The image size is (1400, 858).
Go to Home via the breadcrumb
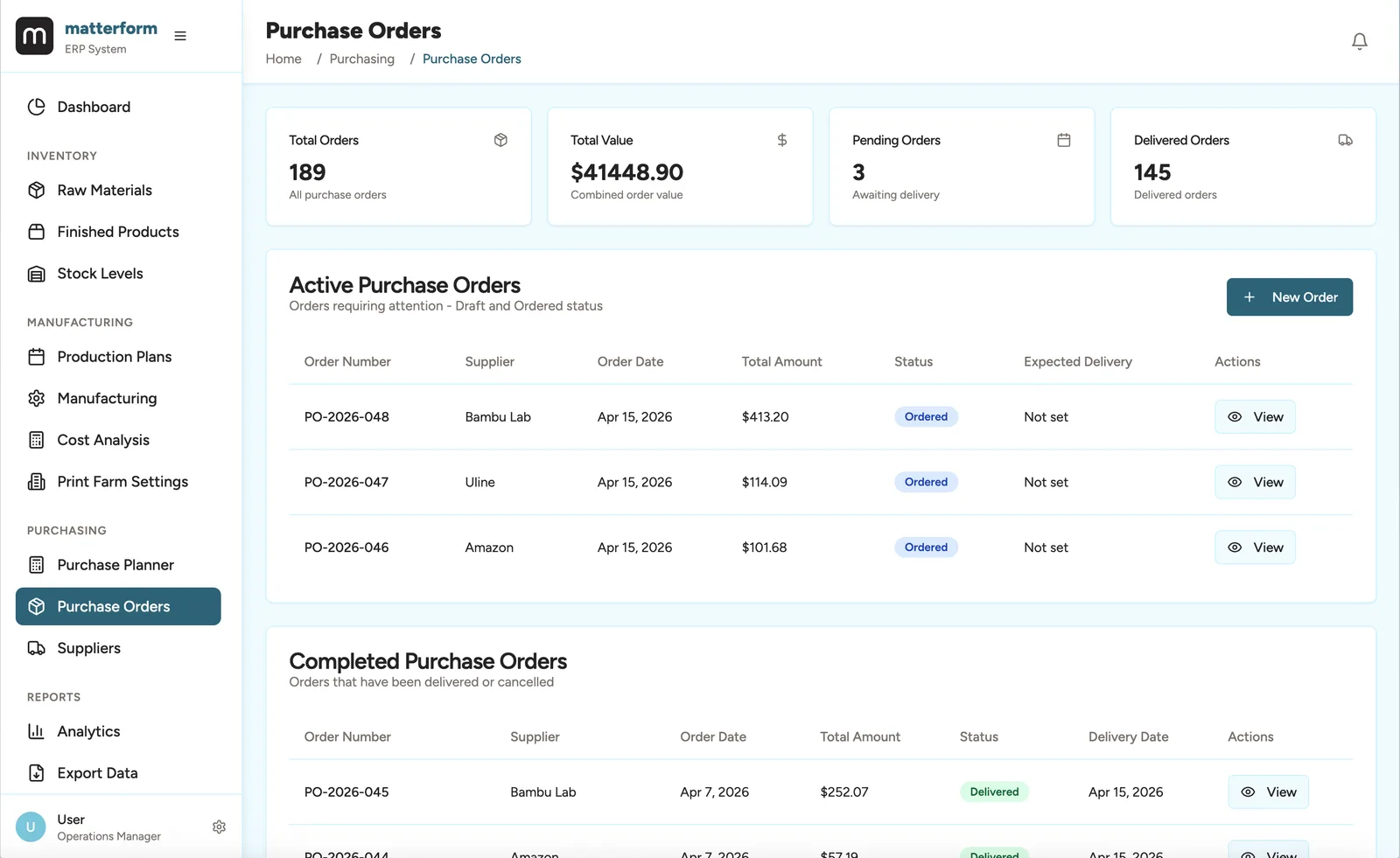point(283,59)
